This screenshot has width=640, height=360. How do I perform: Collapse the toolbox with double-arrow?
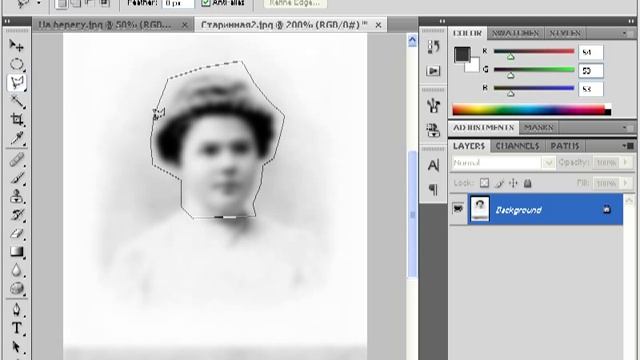[7, 21]
